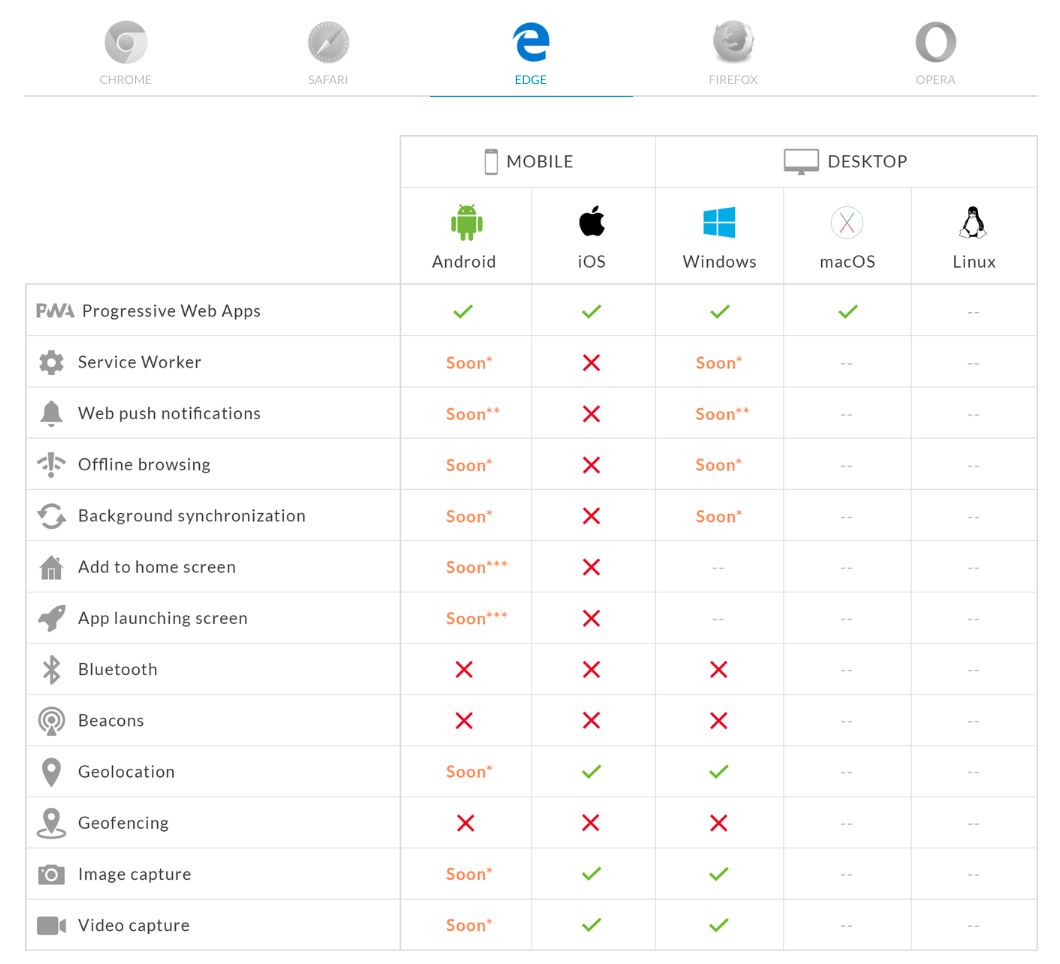Screen dimensions: 1060x964
Task: Click Soon* for Service Worker on Android
Action: tap(469, 363)
